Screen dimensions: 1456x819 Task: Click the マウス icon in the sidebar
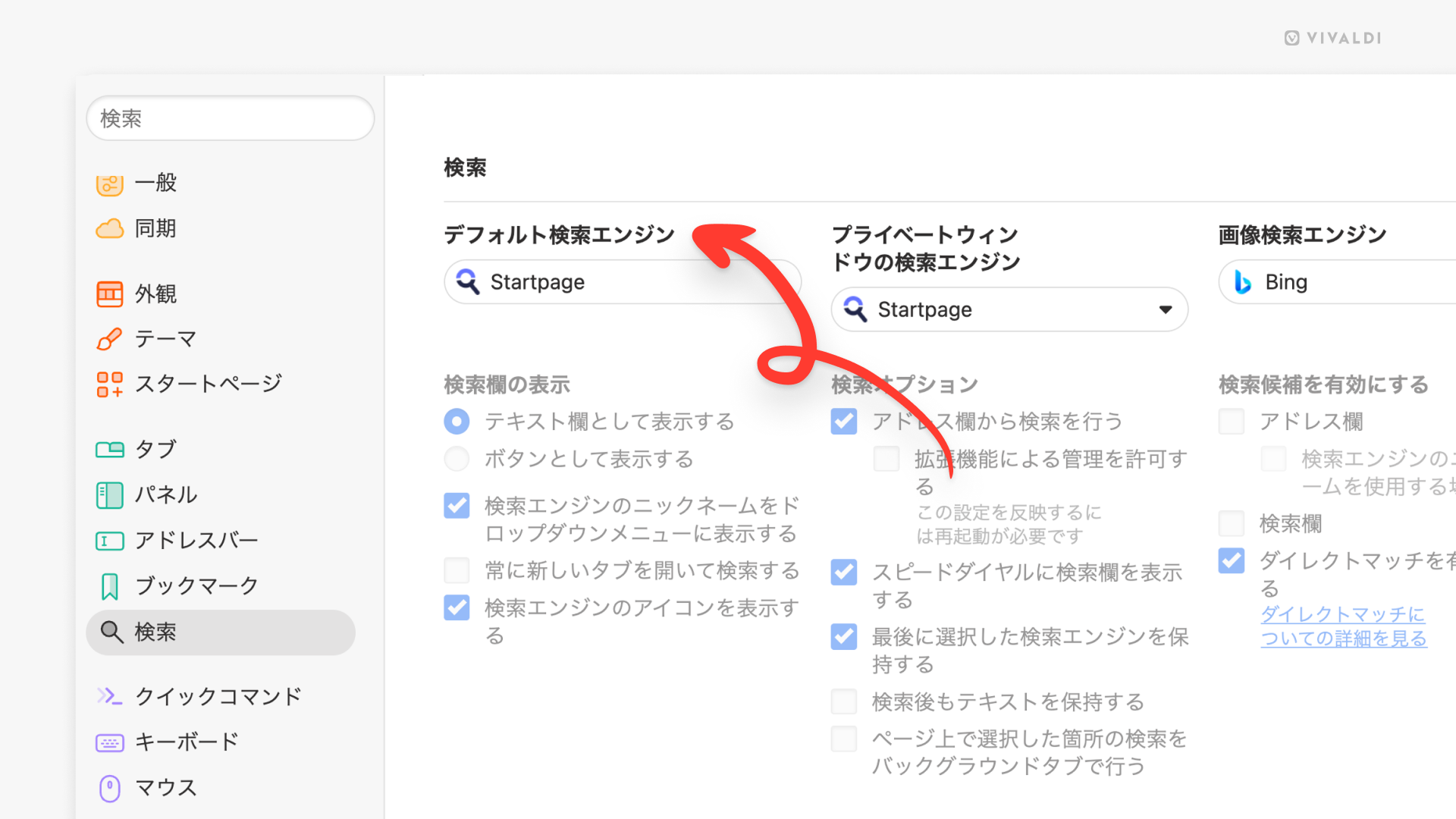pyautogui.click(x=110, y=788)
